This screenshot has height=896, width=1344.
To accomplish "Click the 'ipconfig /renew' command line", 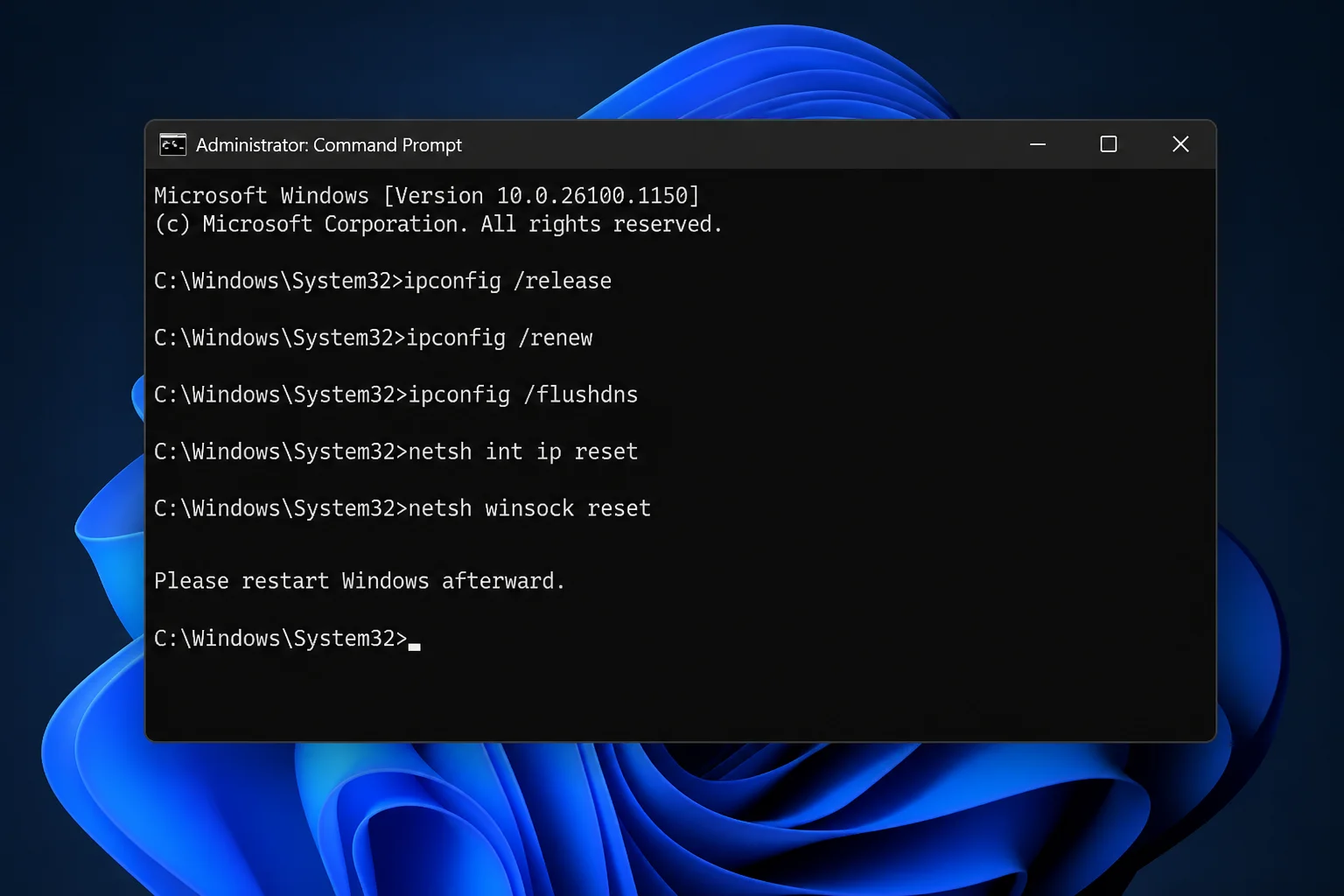I will [374, 339].
